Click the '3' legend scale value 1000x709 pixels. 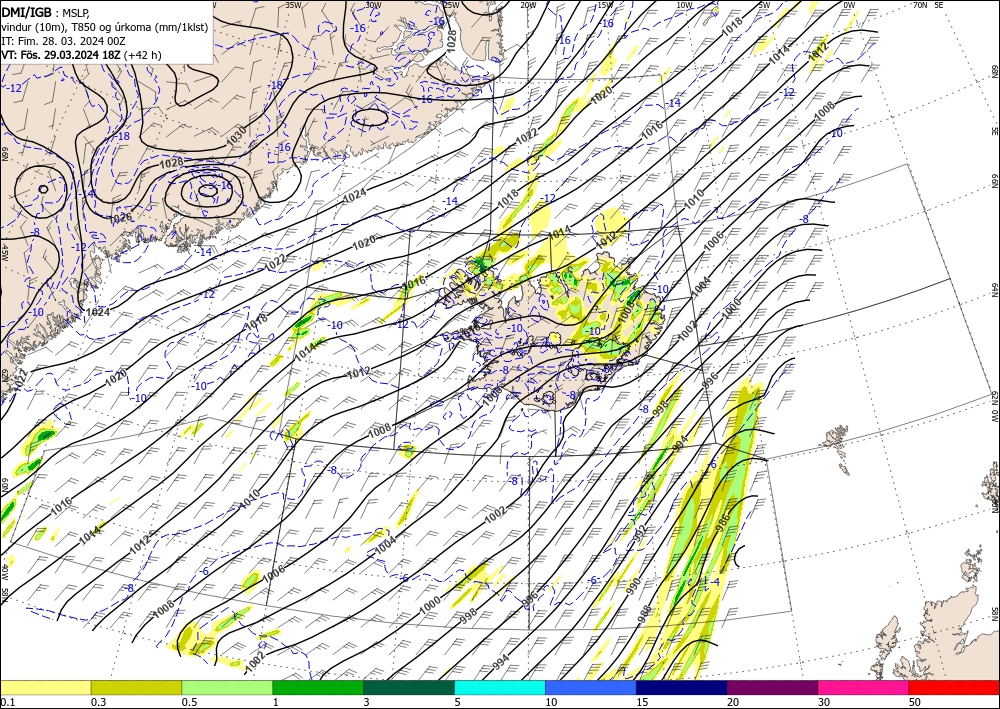tap(367, 702)
